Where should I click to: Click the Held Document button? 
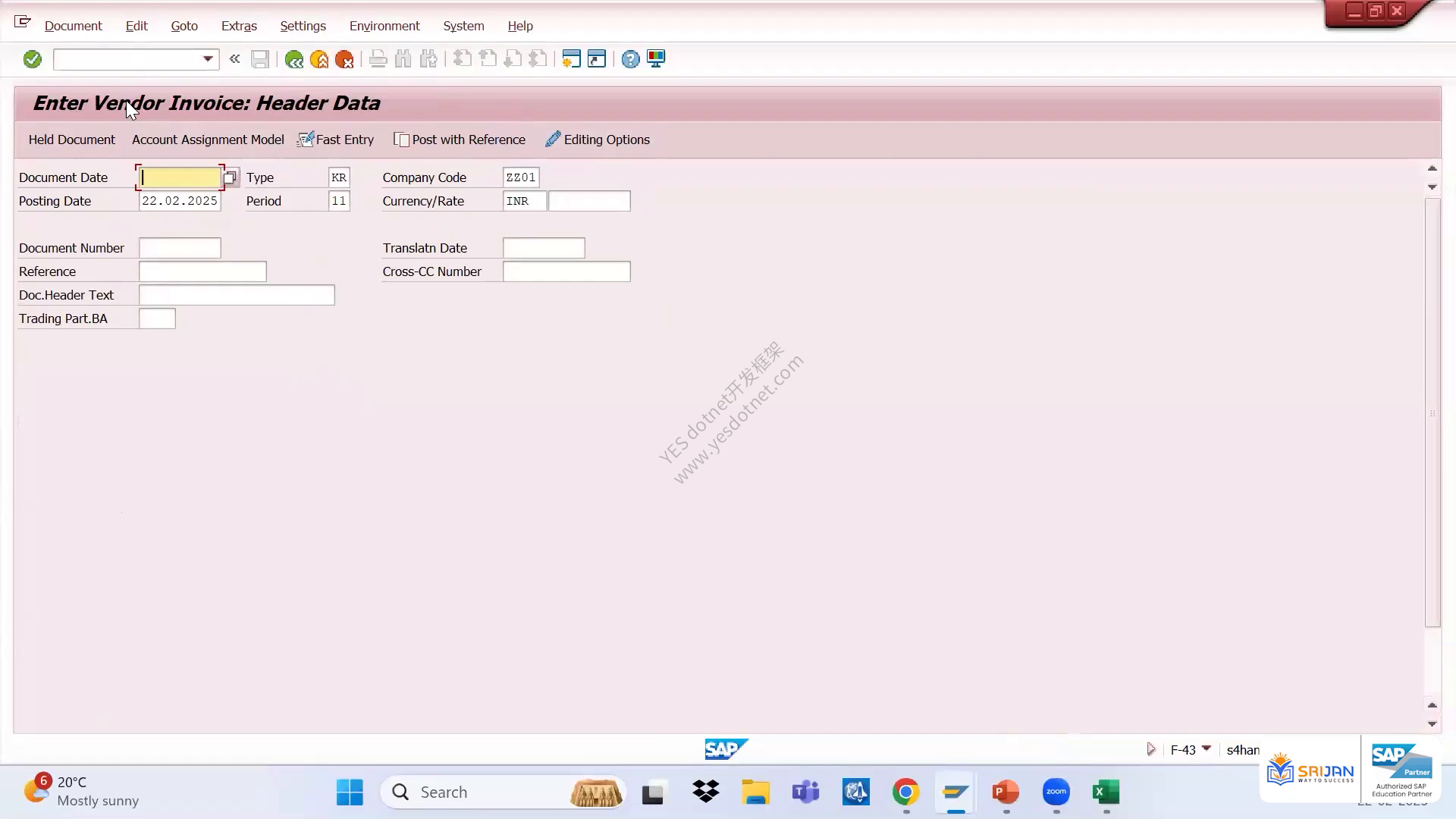point(72,140)
